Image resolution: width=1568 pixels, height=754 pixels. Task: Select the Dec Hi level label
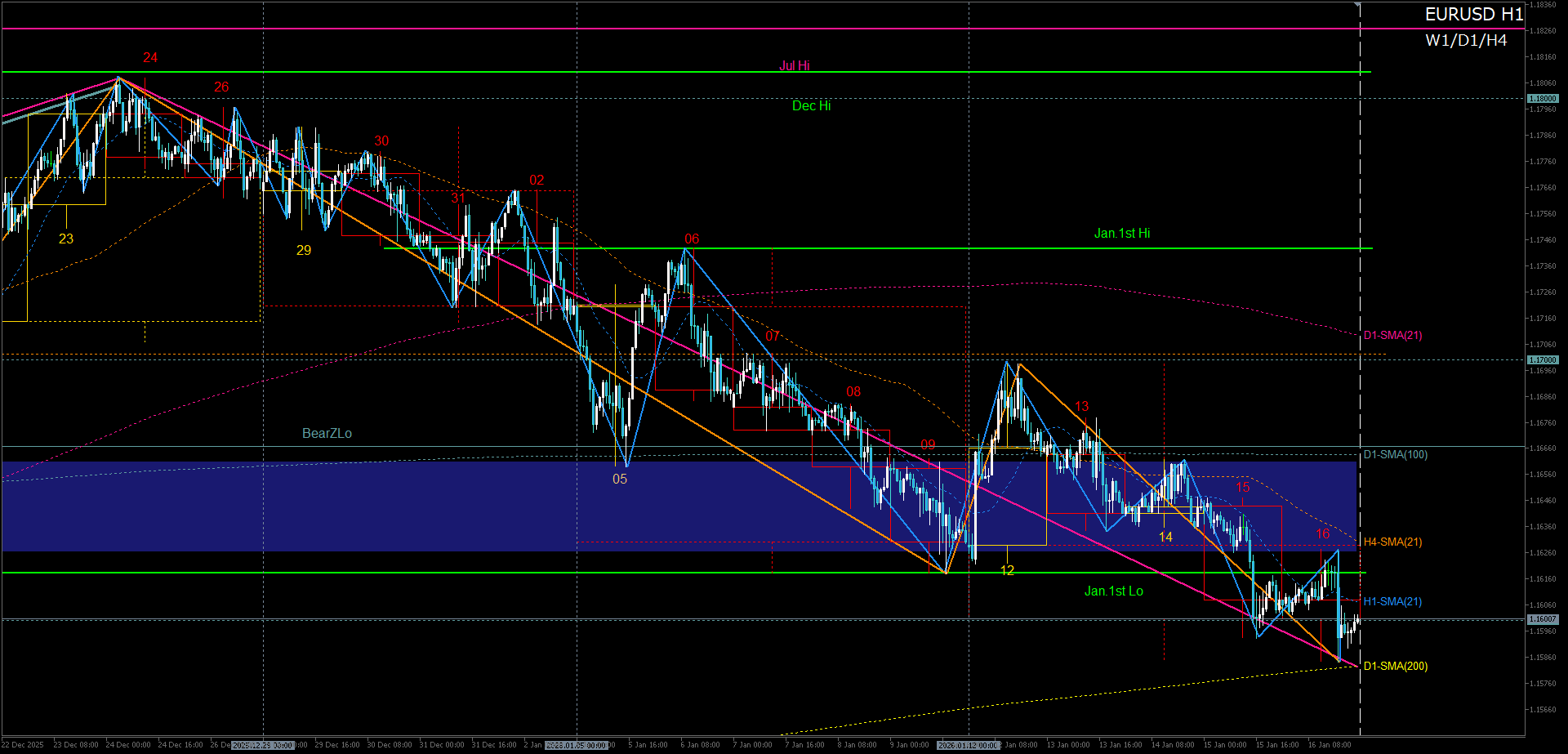[x=811, y=105]
